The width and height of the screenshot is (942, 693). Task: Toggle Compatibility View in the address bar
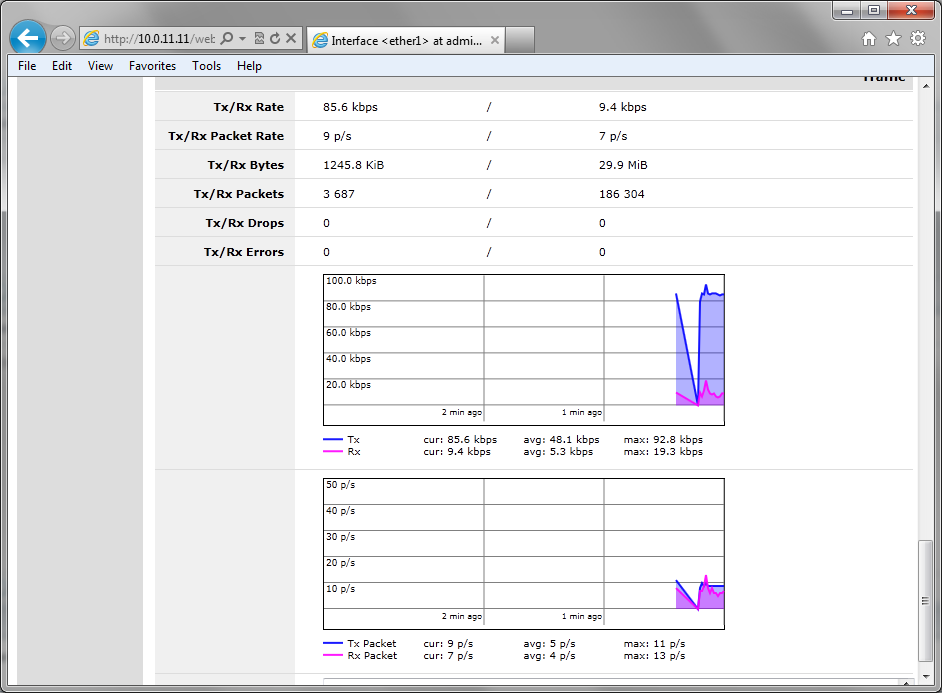259,37
